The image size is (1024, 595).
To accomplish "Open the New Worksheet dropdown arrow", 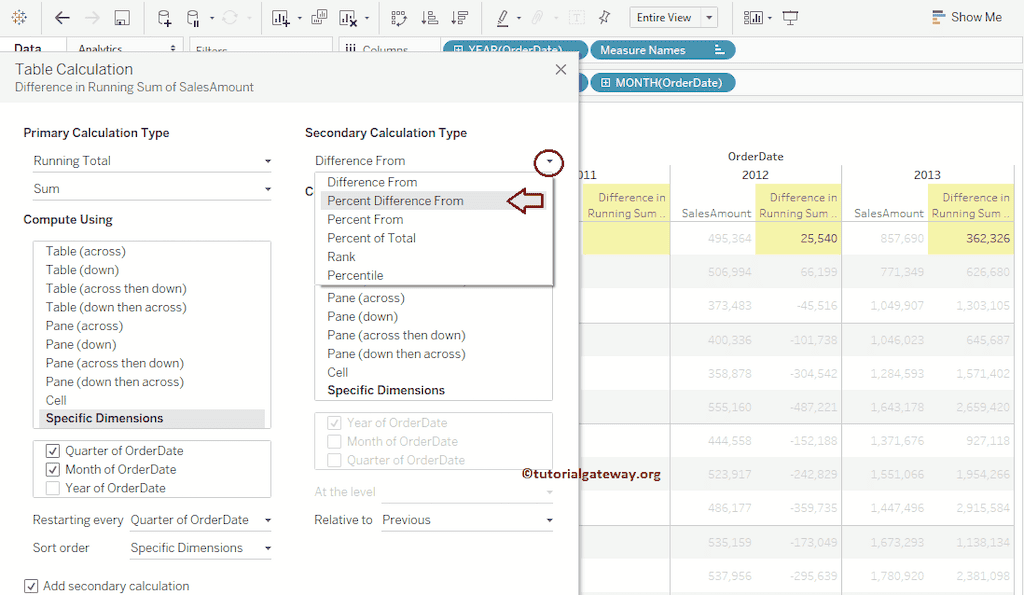I will click(x=300, y=18).
